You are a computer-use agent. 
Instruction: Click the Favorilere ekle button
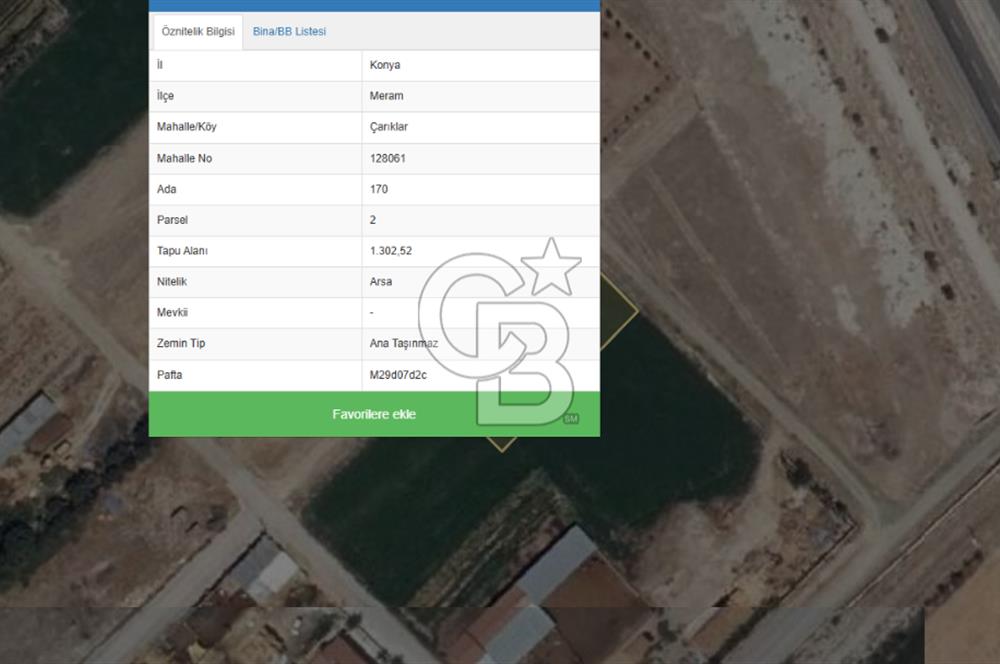tap(374, 414)
